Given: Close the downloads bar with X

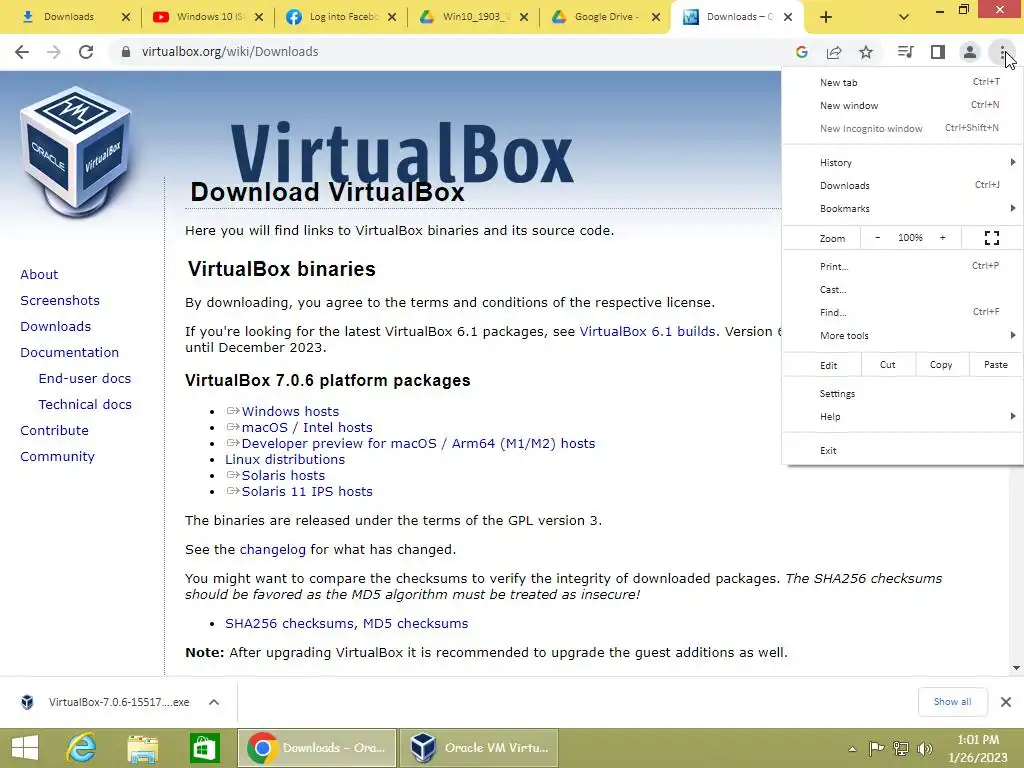Looking at the screenshot, I should [1006, 702].
